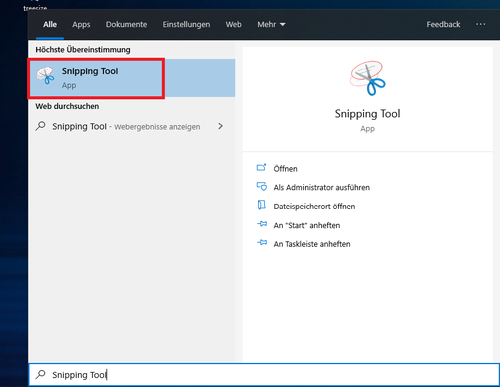This screenshot has width=500, height=387.
Task: Select the Einstellungen tab
Action: tap(186, 24)
